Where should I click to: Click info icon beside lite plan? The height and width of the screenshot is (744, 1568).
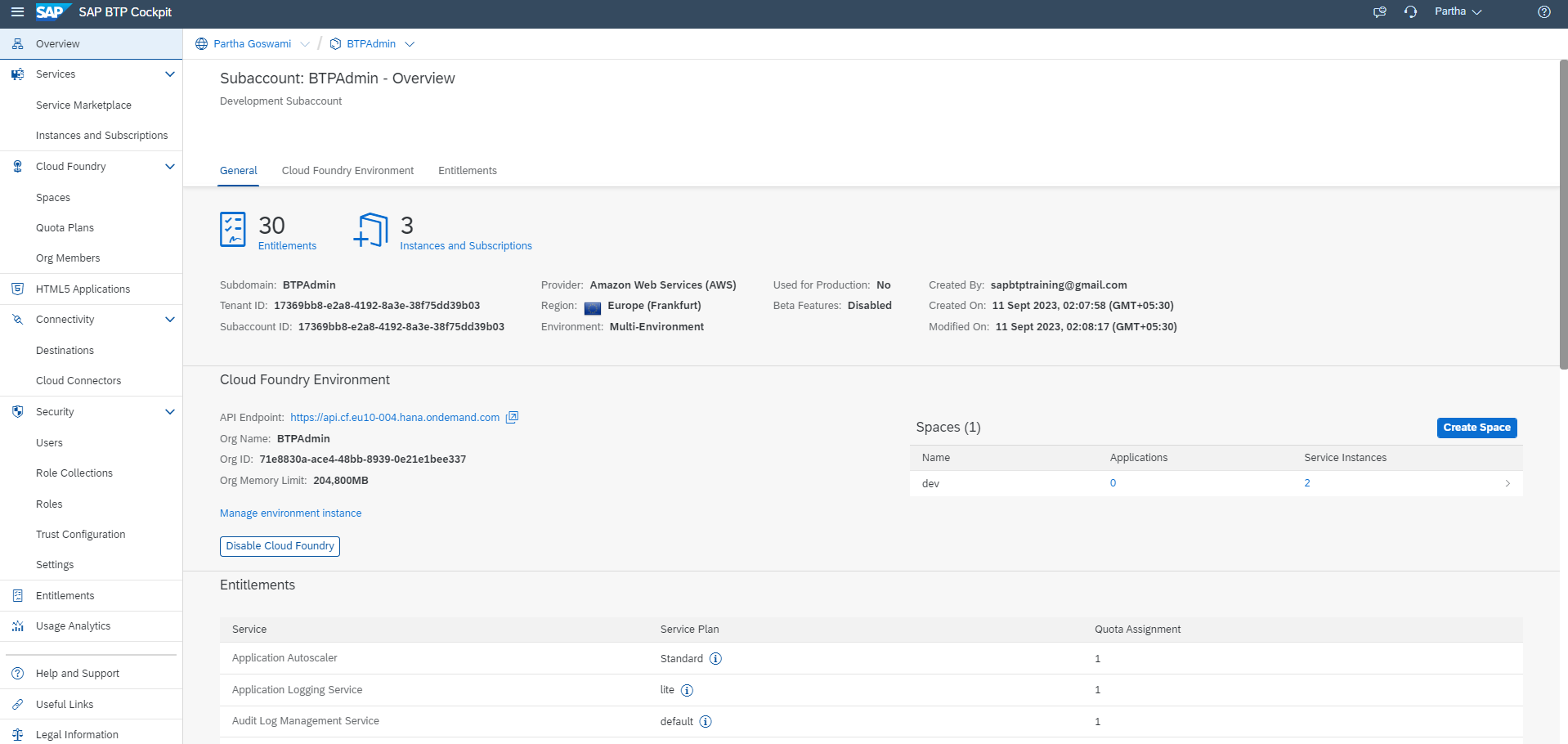click(x=687, y=690)
